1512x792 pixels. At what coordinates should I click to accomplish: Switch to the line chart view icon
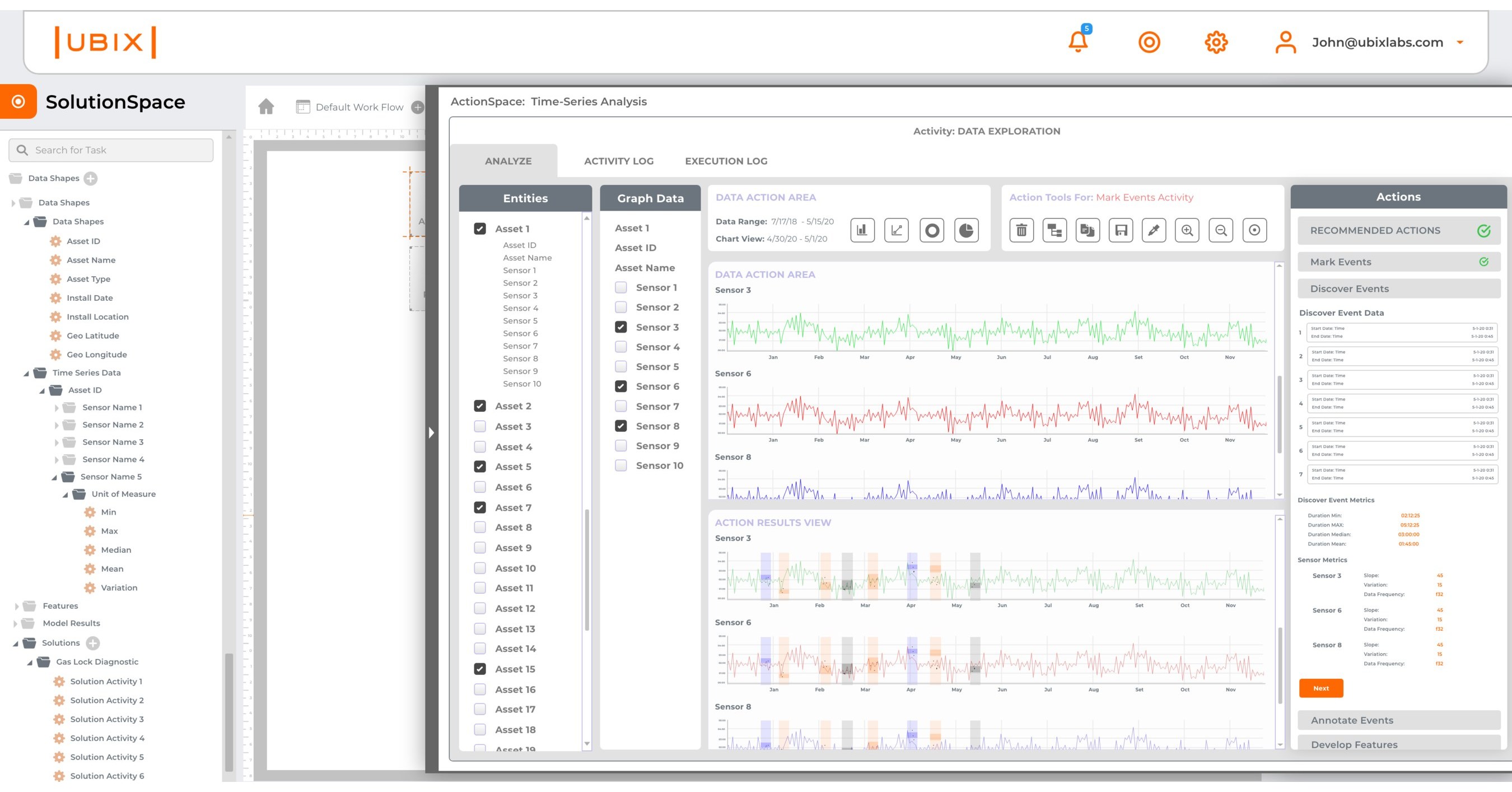(x=898, y=231)
